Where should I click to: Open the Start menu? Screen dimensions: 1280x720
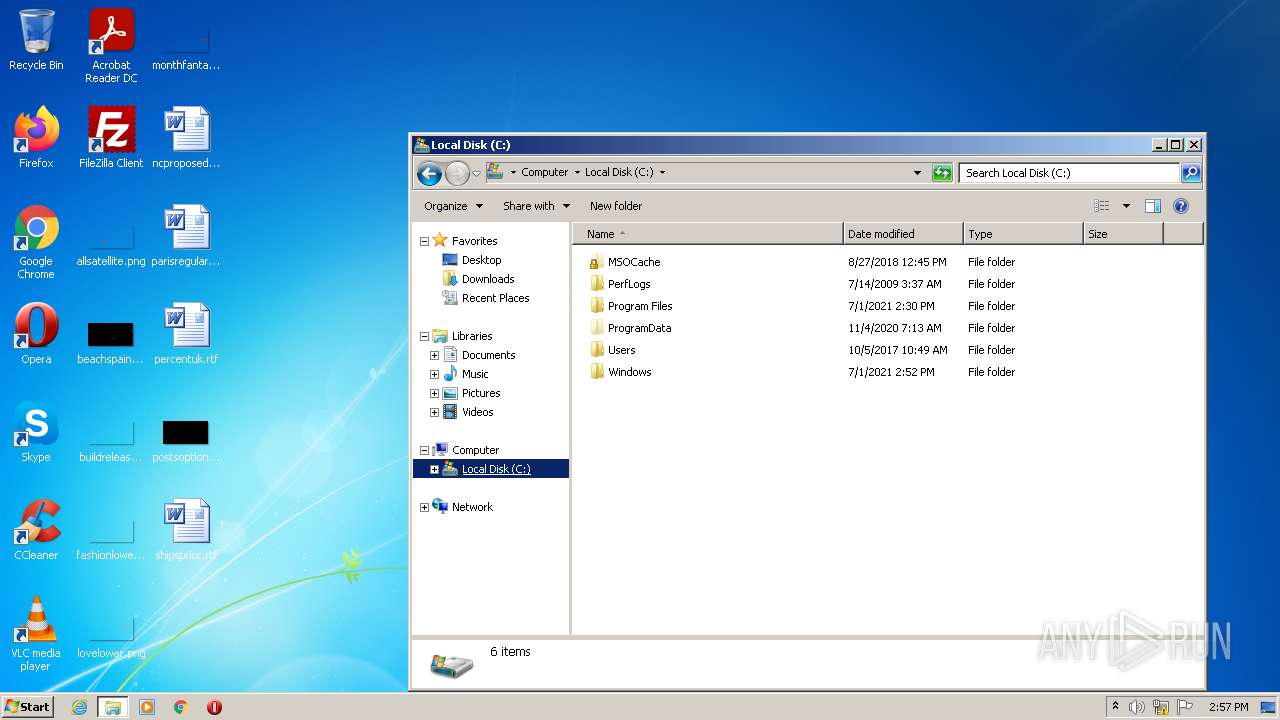coord(27,707)
